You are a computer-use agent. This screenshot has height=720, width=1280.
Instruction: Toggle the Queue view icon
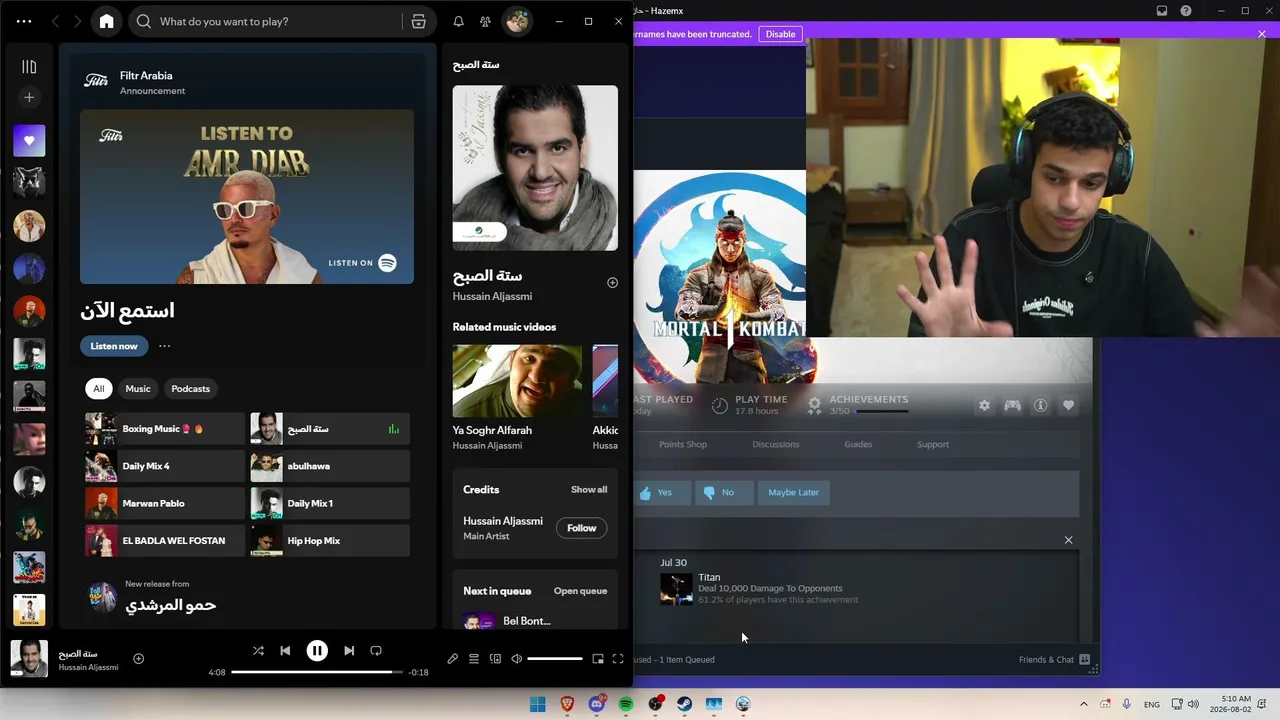coord(474,659)
